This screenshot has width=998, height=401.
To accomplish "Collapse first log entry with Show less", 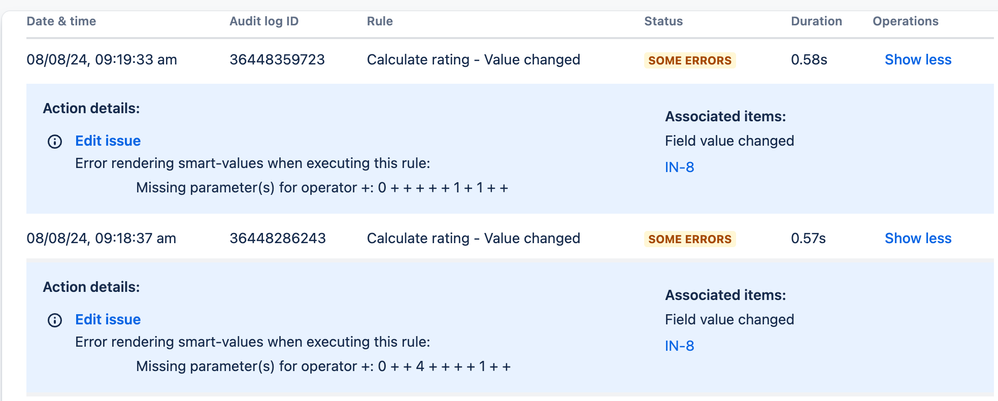I will (x=918, y=60).
